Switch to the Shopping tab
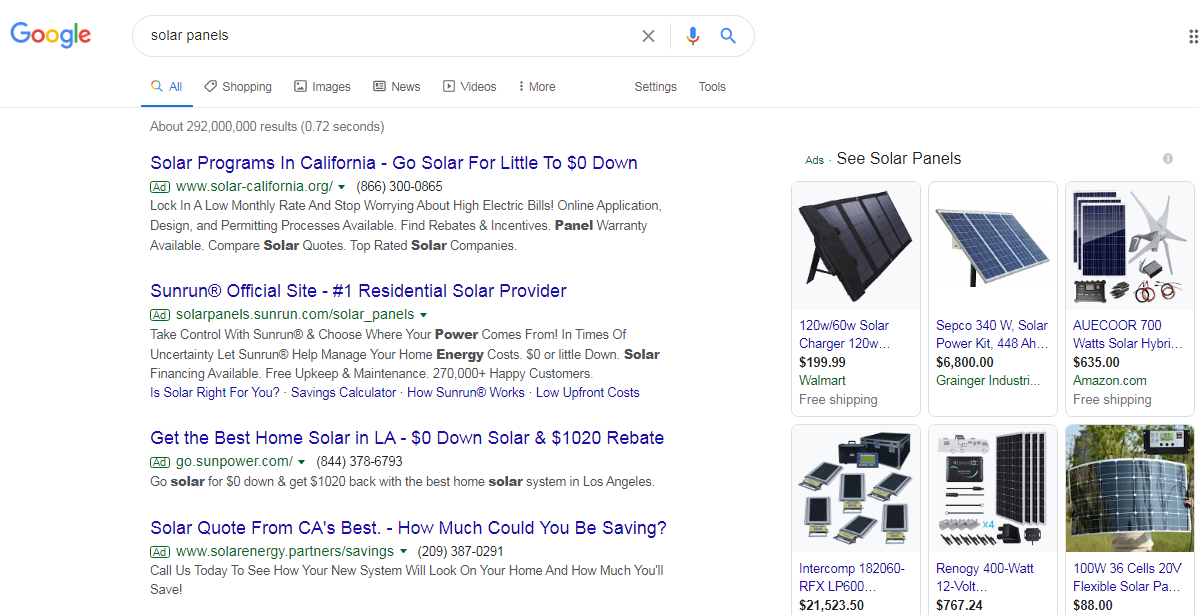The width and height of the screenshot is (1199, 615). point(238,86)
